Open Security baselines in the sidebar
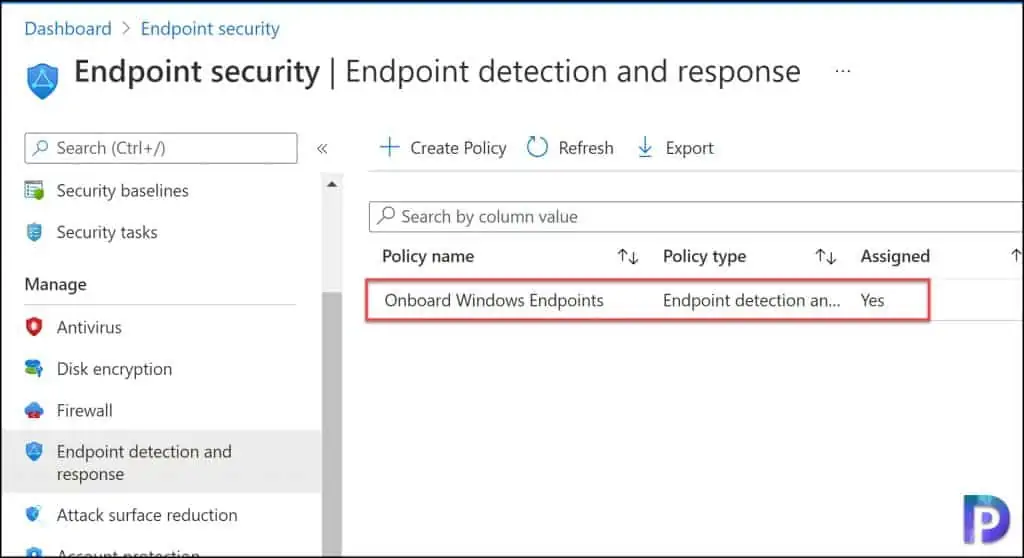The height and width of the screenshot is (558, 1024). [x=122, y=191]
